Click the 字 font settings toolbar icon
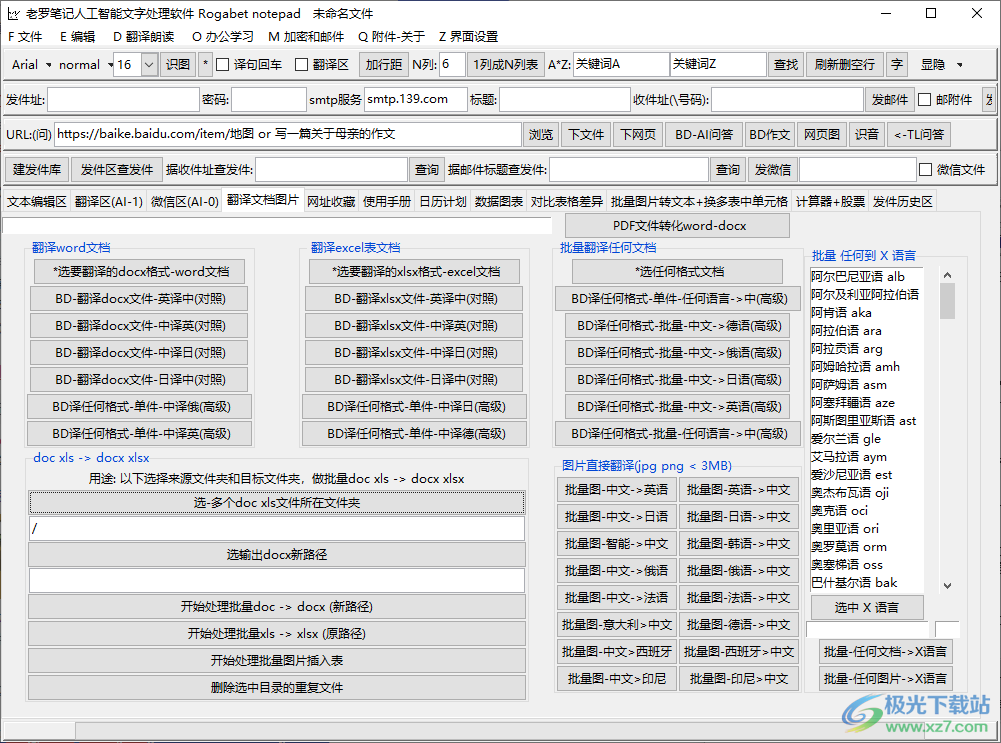Screen dimensions: 1001x743 pos(897,64)
